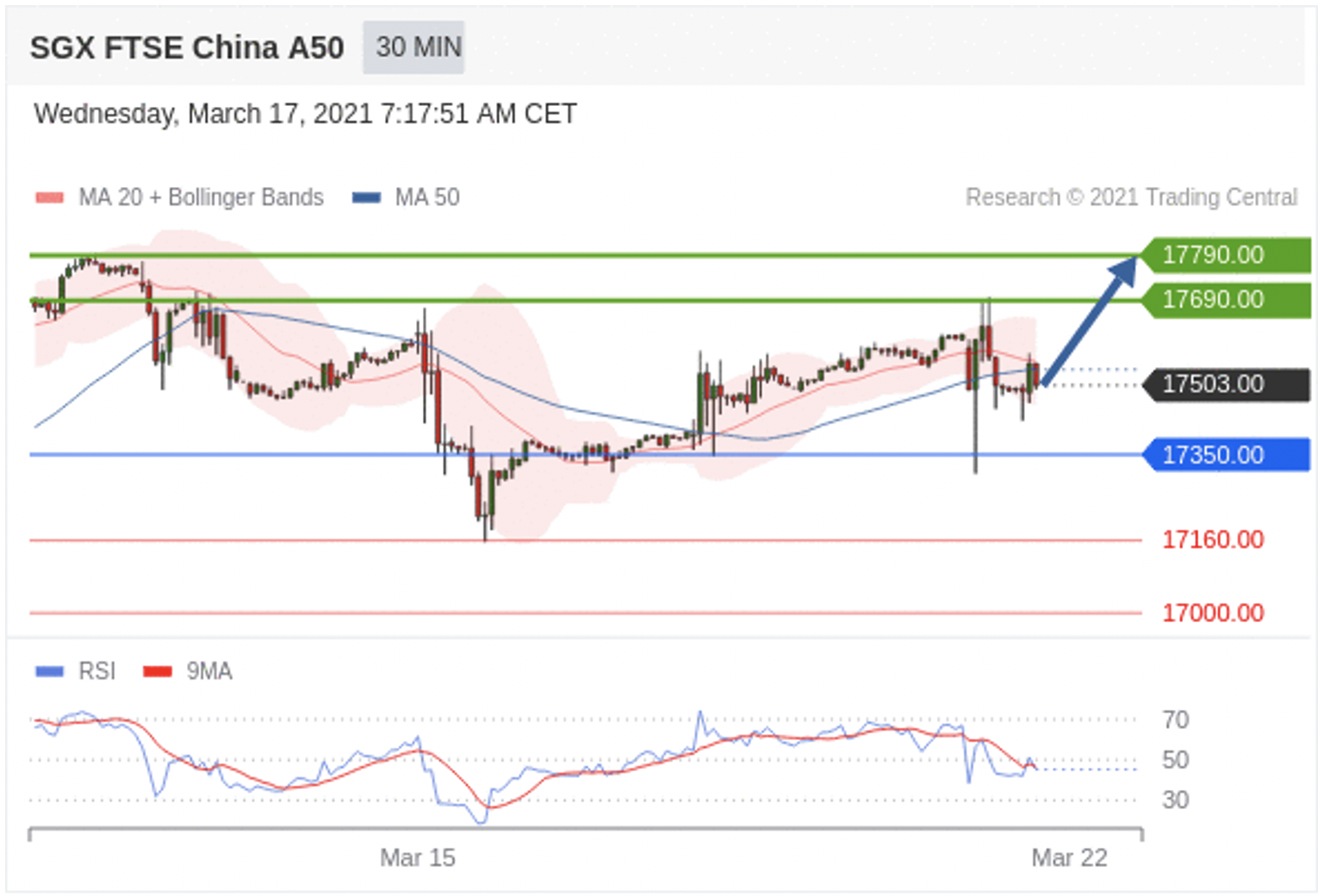Click the 9MA red legend marker
The width and height of the screenshot is (1318, 896).
coord(158,671)
